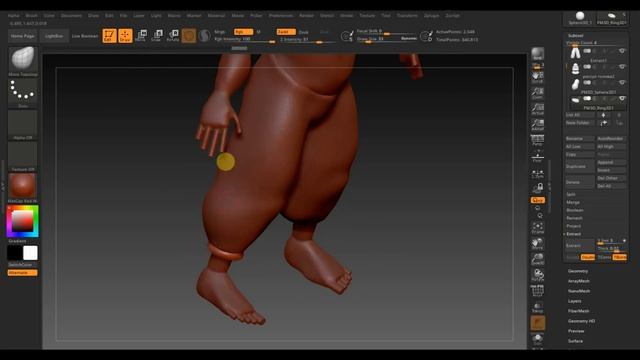This screenshot has height=360, width=640.
Task: Click the Move view icon
Action: point(538,244)
